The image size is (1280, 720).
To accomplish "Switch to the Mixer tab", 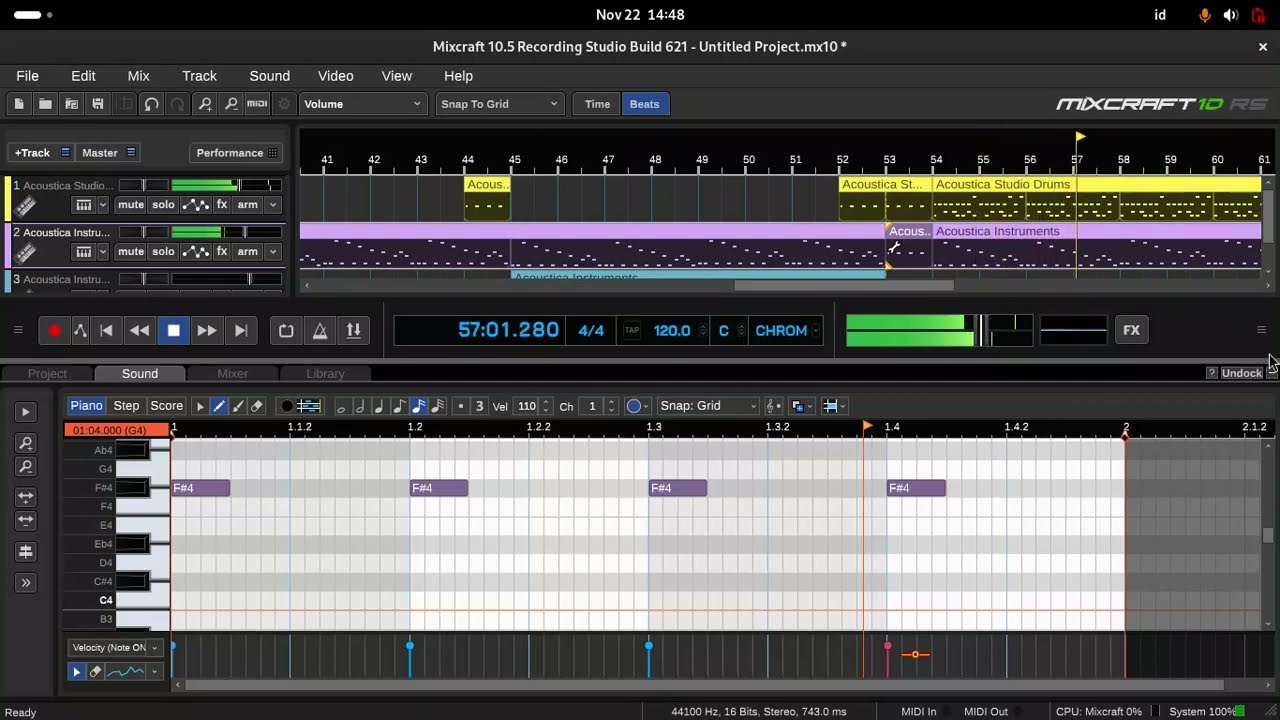I will pyautogui.click(x=232, y=374).
